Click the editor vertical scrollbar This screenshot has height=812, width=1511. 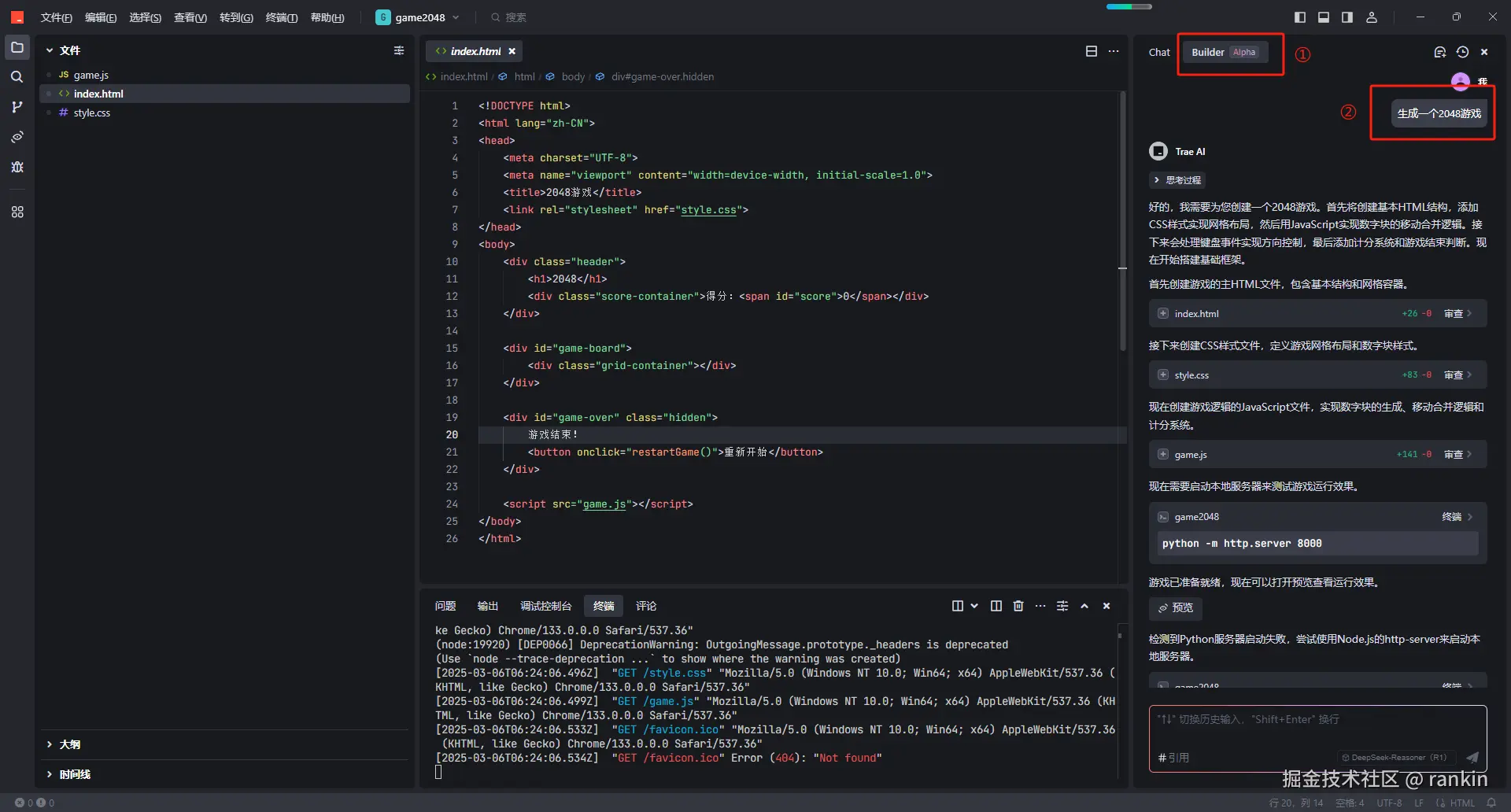coord(1123,220)
